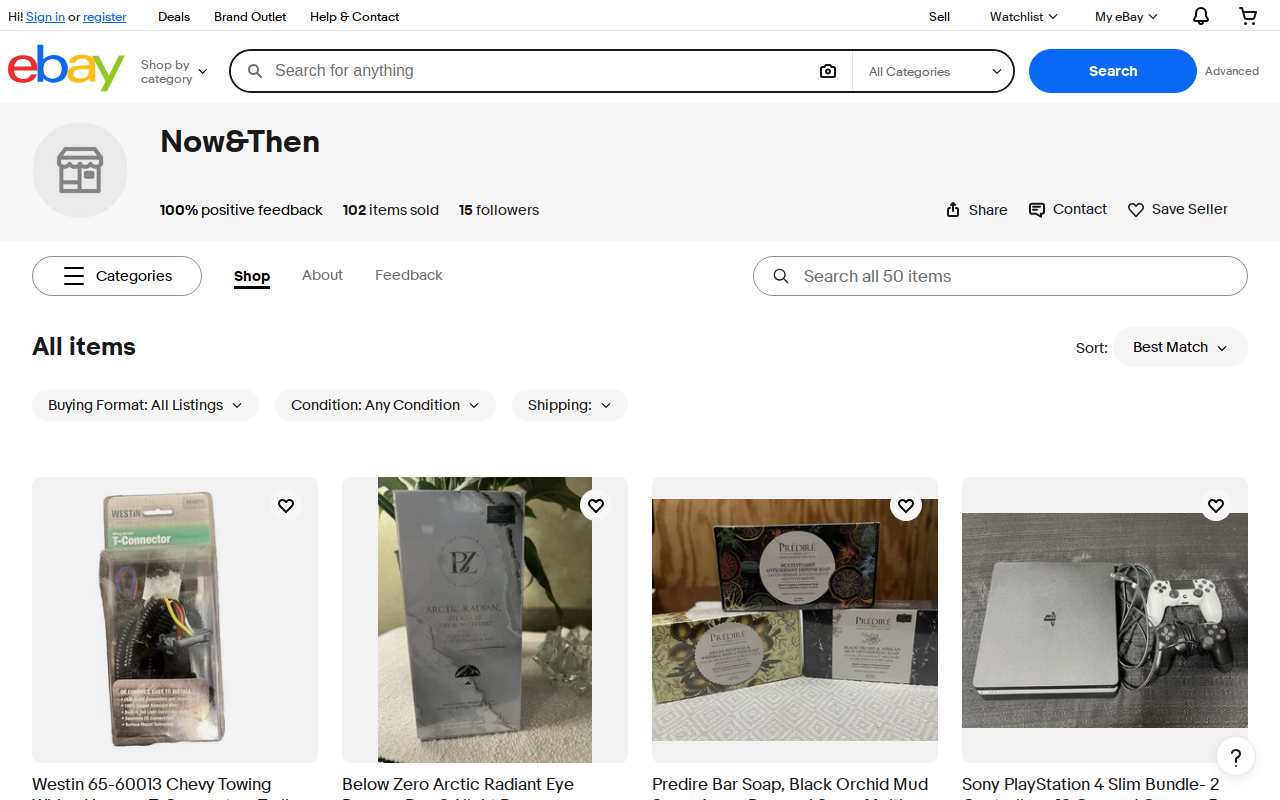Open Buying Format filter dropdown

(145, 405)
